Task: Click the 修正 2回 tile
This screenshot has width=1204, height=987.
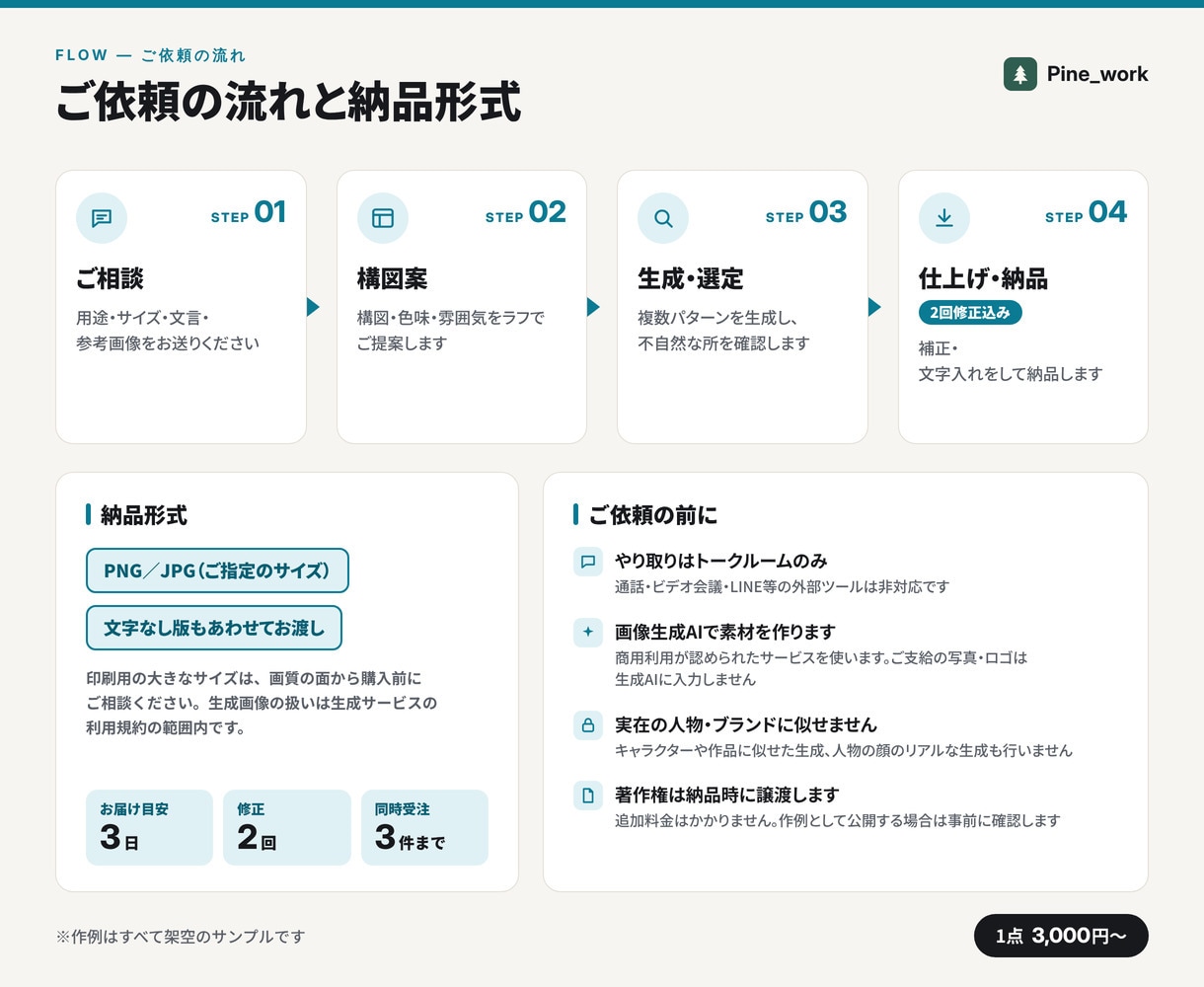Action: pyautogui.click(x=287, y=827)
